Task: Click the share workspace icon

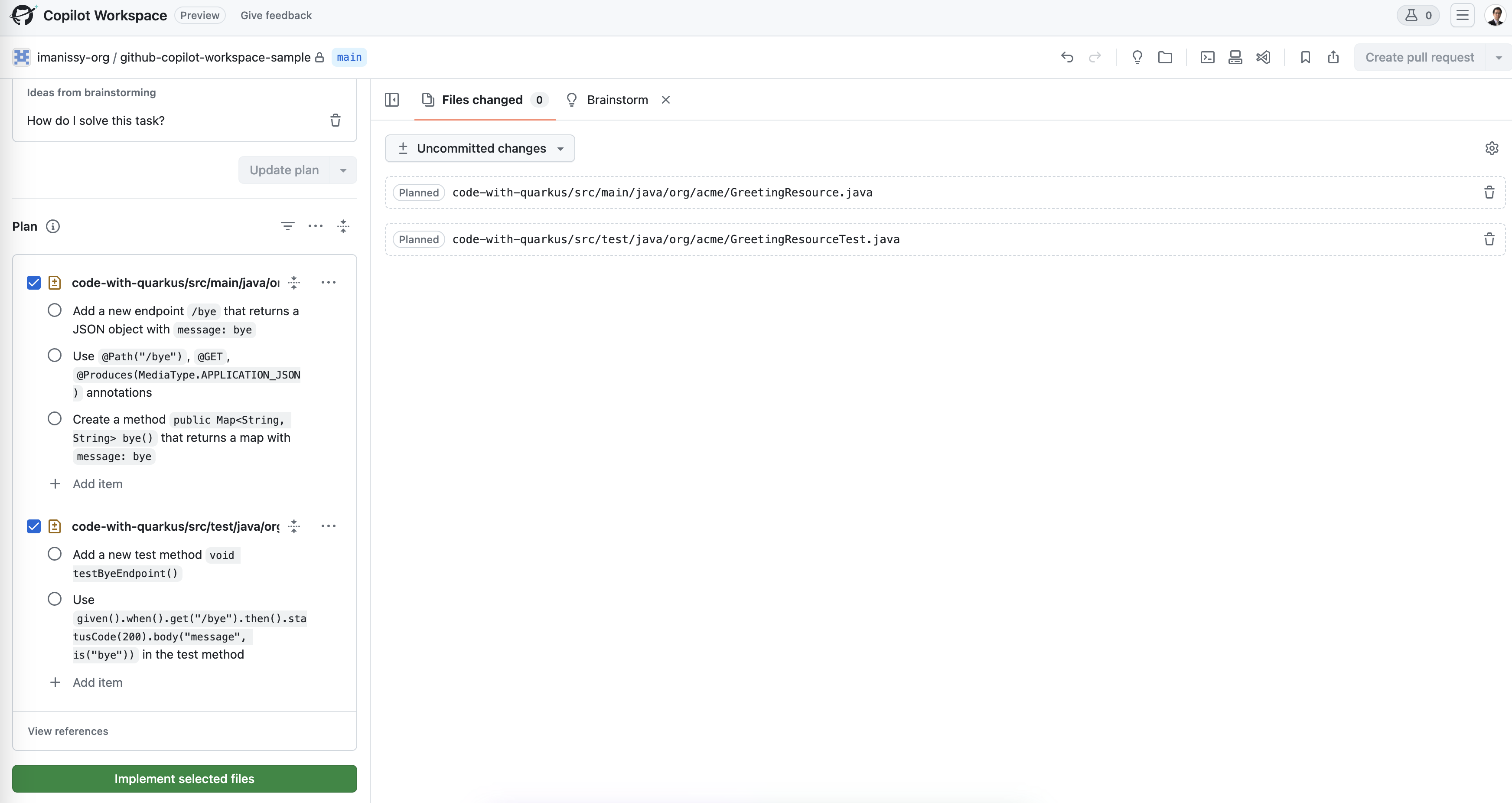Action: click(1333, 57)
